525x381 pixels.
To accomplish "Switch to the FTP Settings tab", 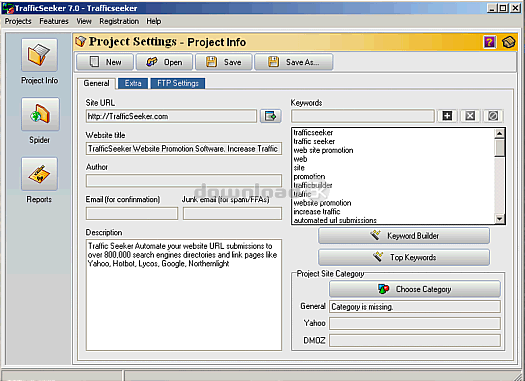I will coord(178,83).
